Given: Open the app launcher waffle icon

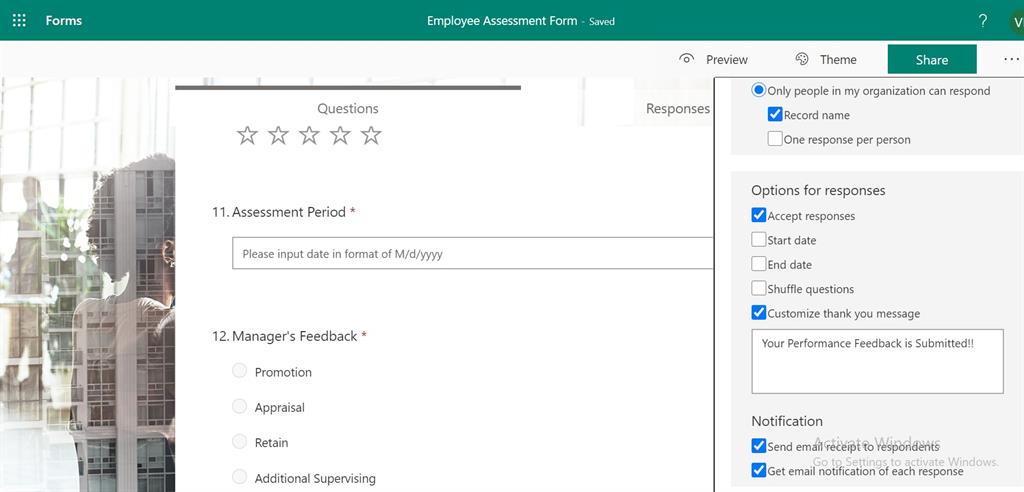Looking at the screenshot, I should (19, 20).
